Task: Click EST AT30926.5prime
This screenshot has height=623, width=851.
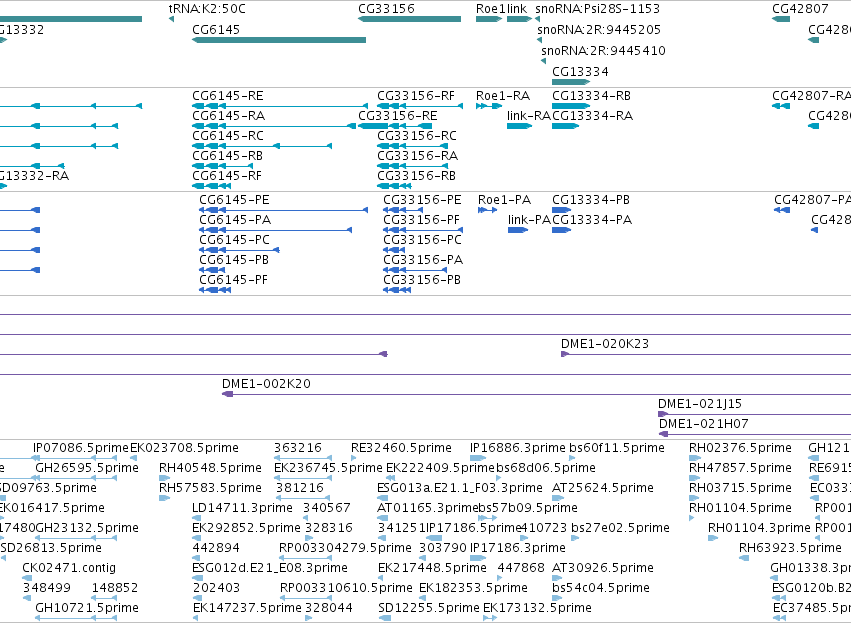Action: click(x=603, y=568)
